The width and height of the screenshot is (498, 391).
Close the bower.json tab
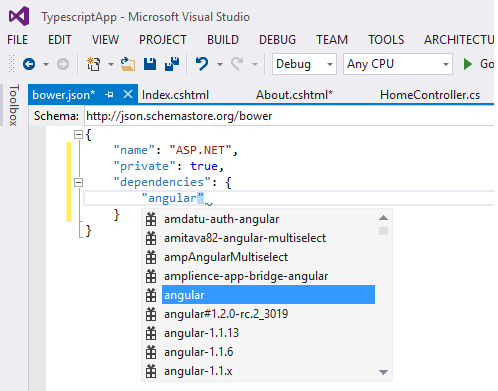point(128,94)
